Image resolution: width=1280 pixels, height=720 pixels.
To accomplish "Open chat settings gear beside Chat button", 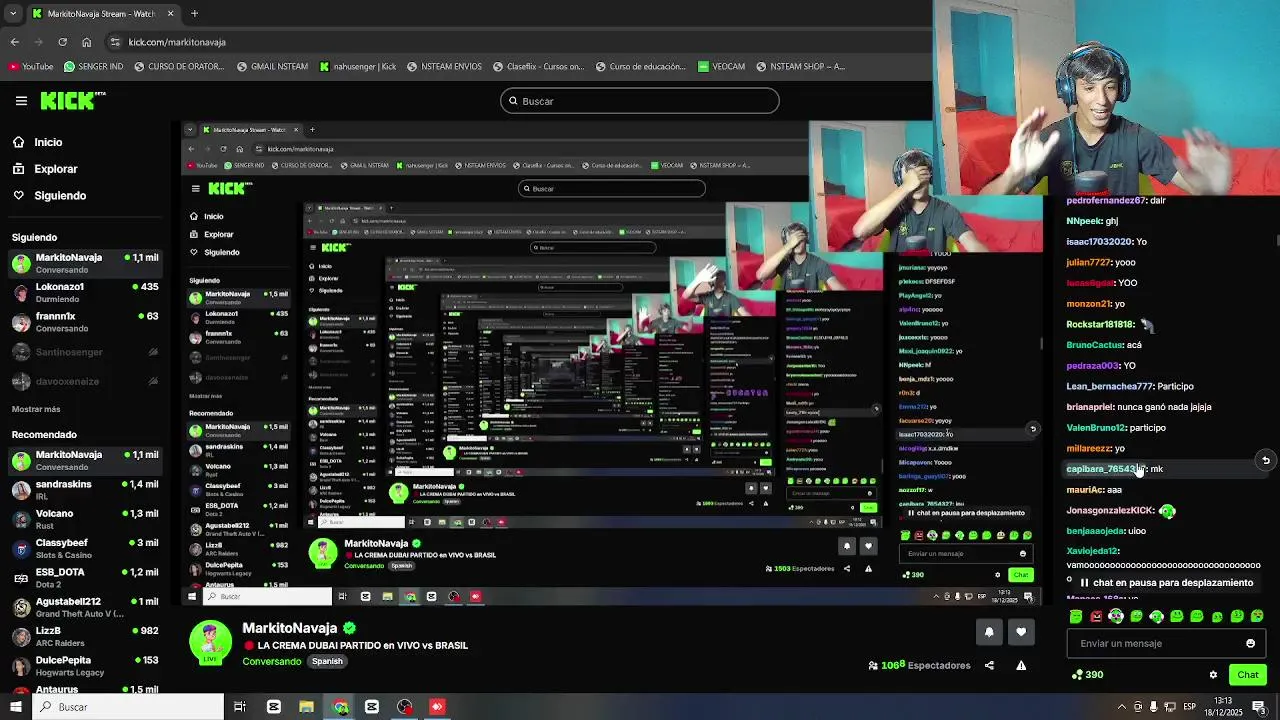I will click(x=1213, y=675).
